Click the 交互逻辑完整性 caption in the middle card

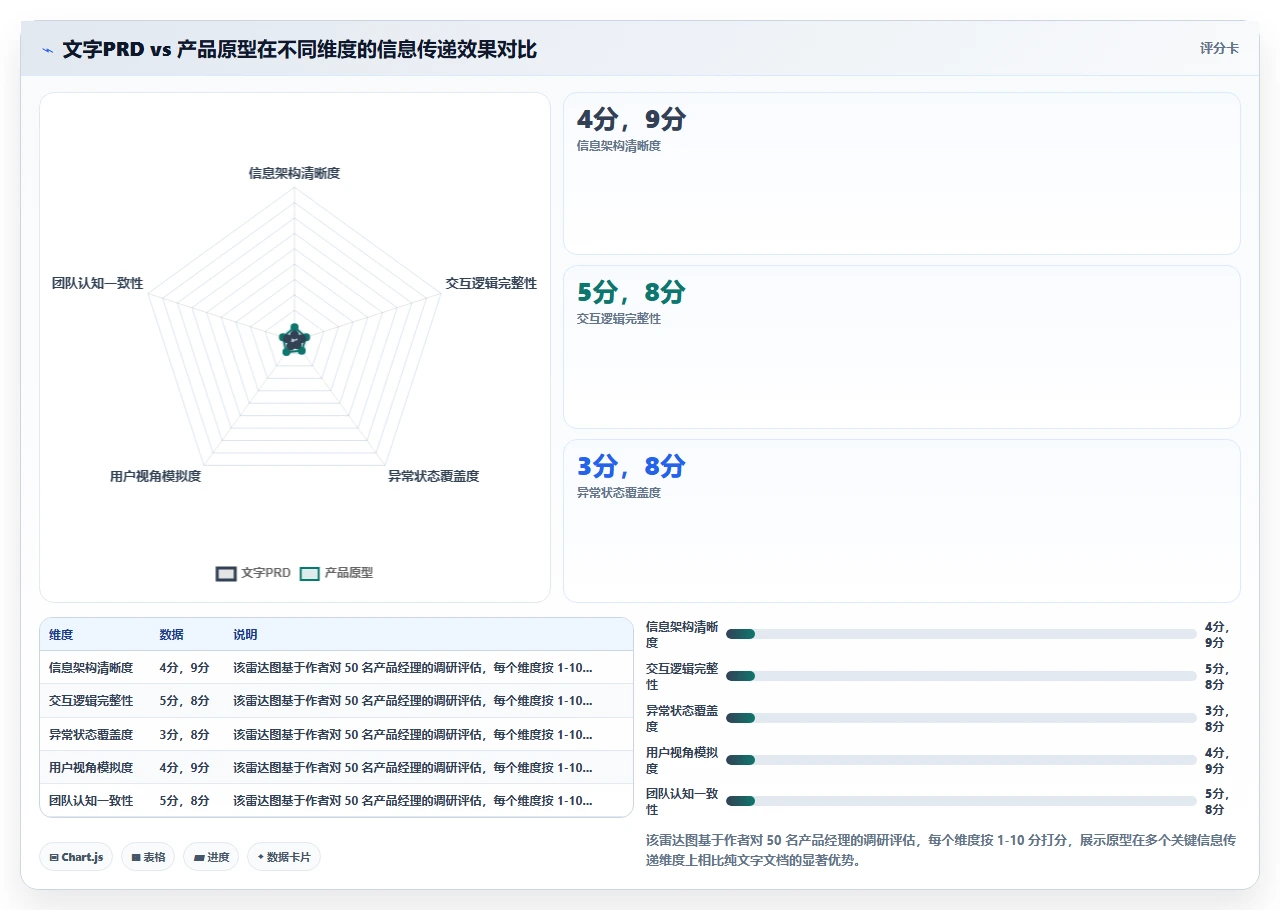(619, 319)
